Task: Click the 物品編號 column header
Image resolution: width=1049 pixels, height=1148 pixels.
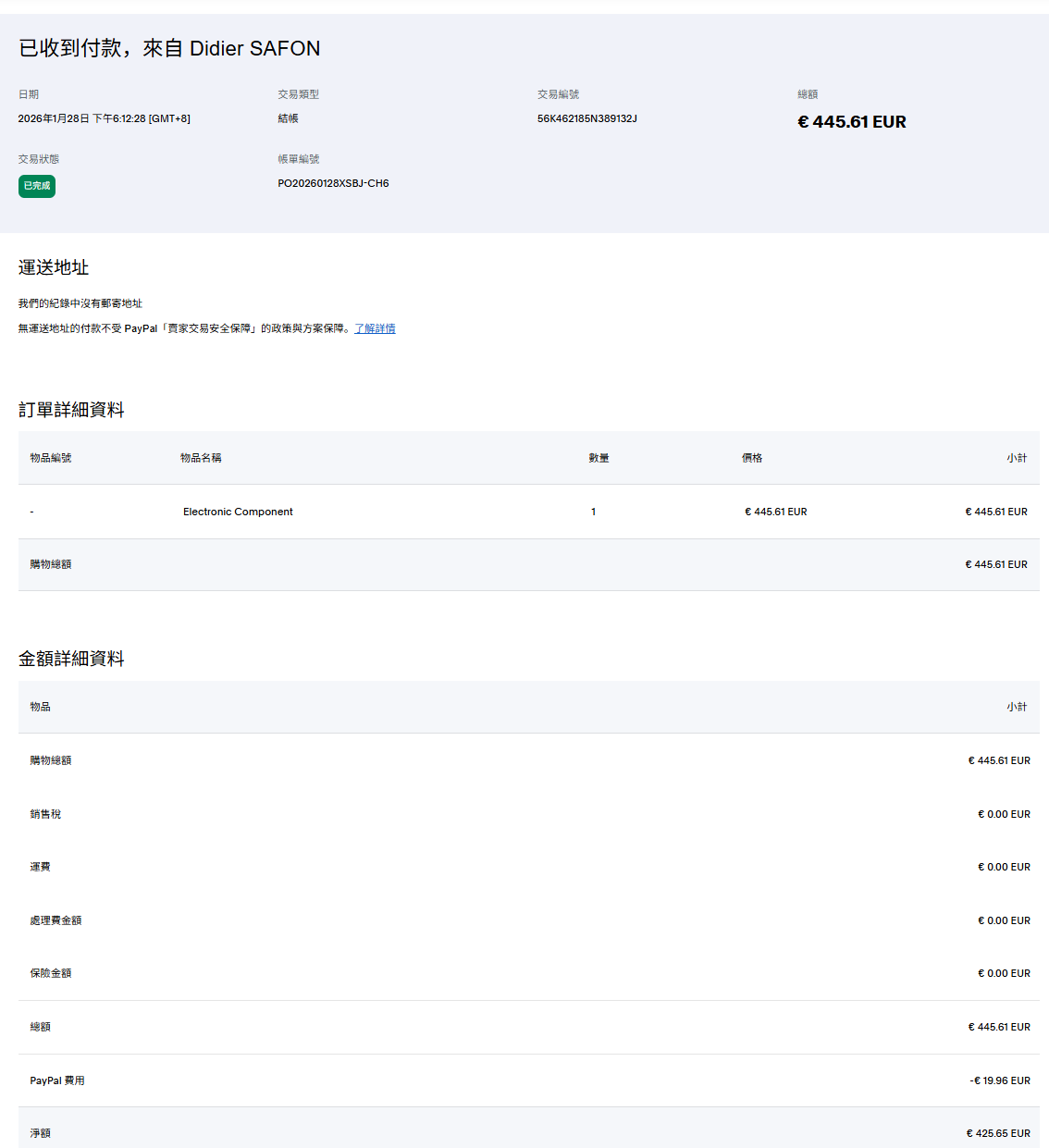Action: pyautogui.click(x=50, y=458)
